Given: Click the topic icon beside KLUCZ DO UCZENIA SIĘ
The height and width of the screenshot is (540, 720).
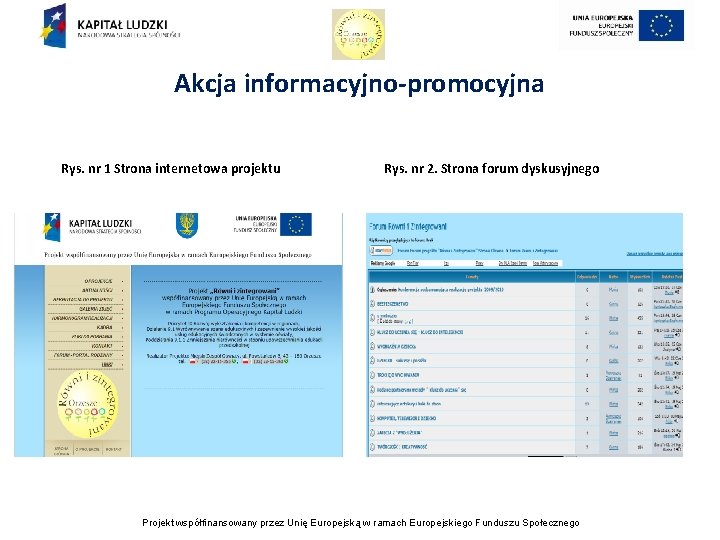Looking at the screenshot, I should [372, 332].
